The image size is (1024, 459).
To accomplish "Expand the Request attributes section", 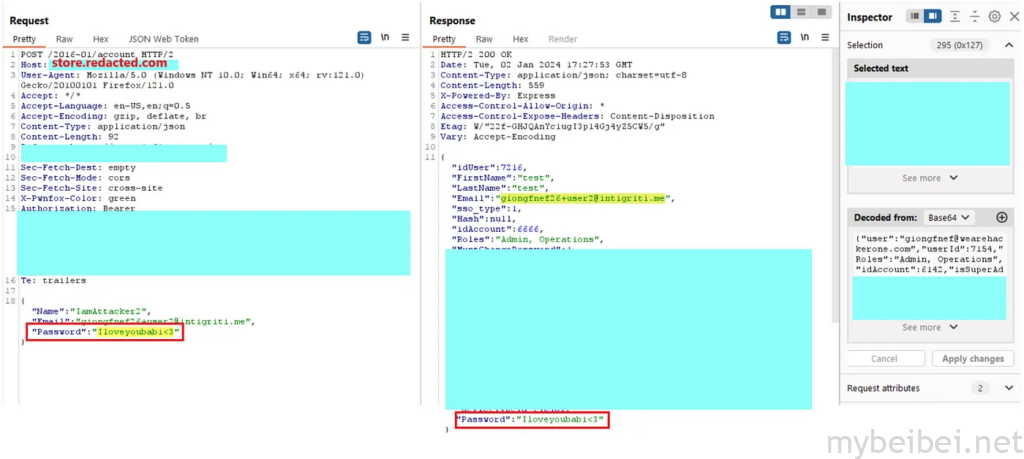I will pos(1007,388).
